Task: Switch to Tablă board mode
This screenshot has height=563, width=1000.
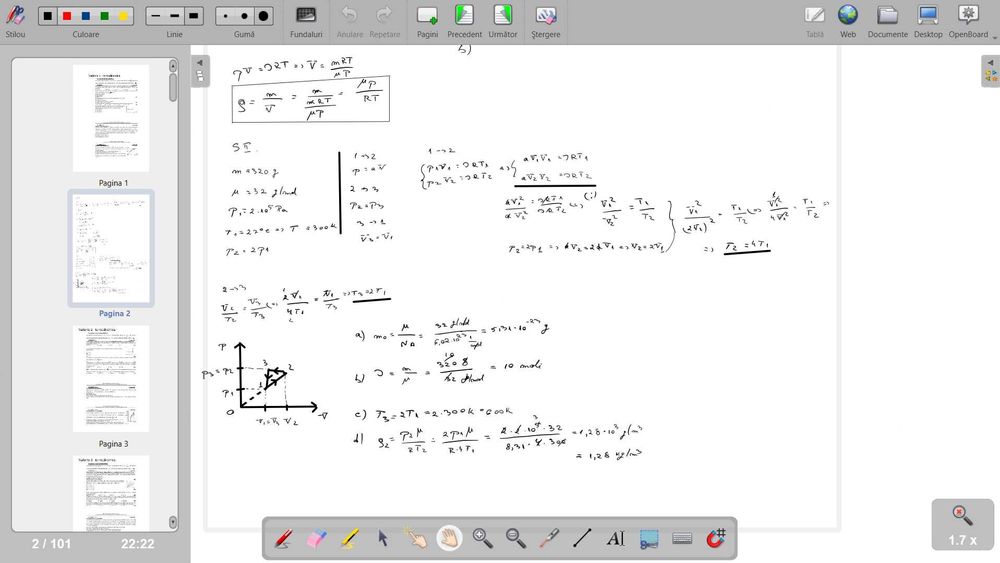Action: (x=814, y=21)
